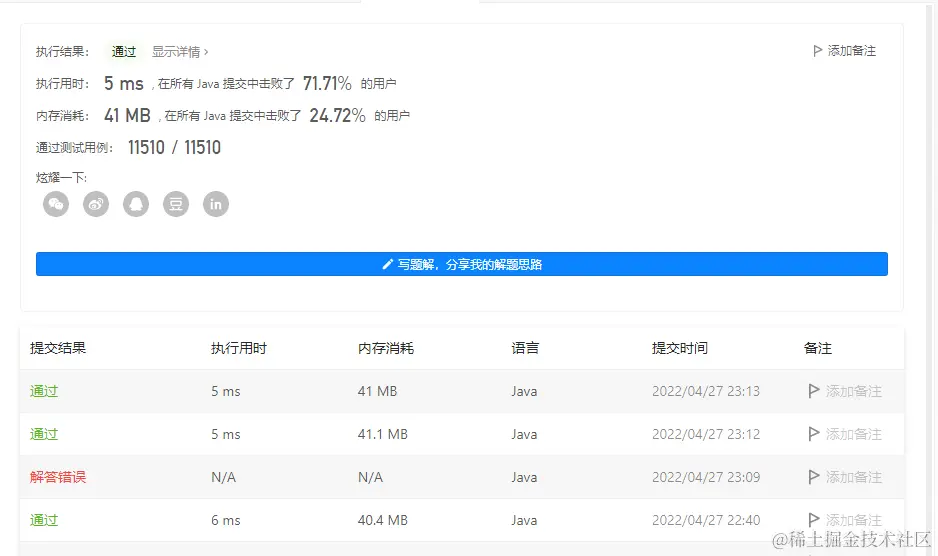Screen dimensions: 938x556
Task: Click flag icon in the 23:09 submission row
Action: [x=813, y=477]
